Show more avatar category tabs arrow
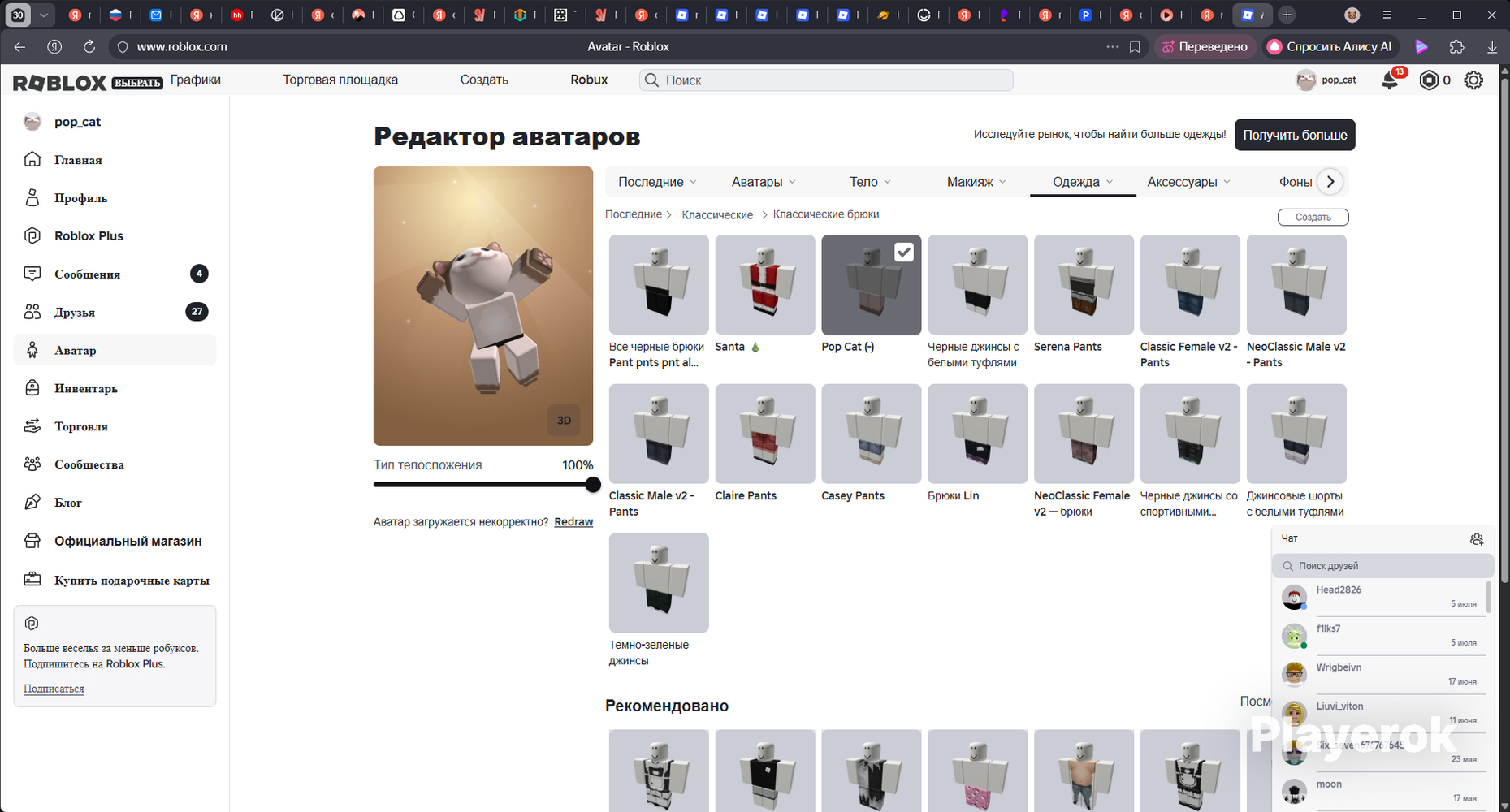The image size is (1510, 812). tap(1330, 182)
